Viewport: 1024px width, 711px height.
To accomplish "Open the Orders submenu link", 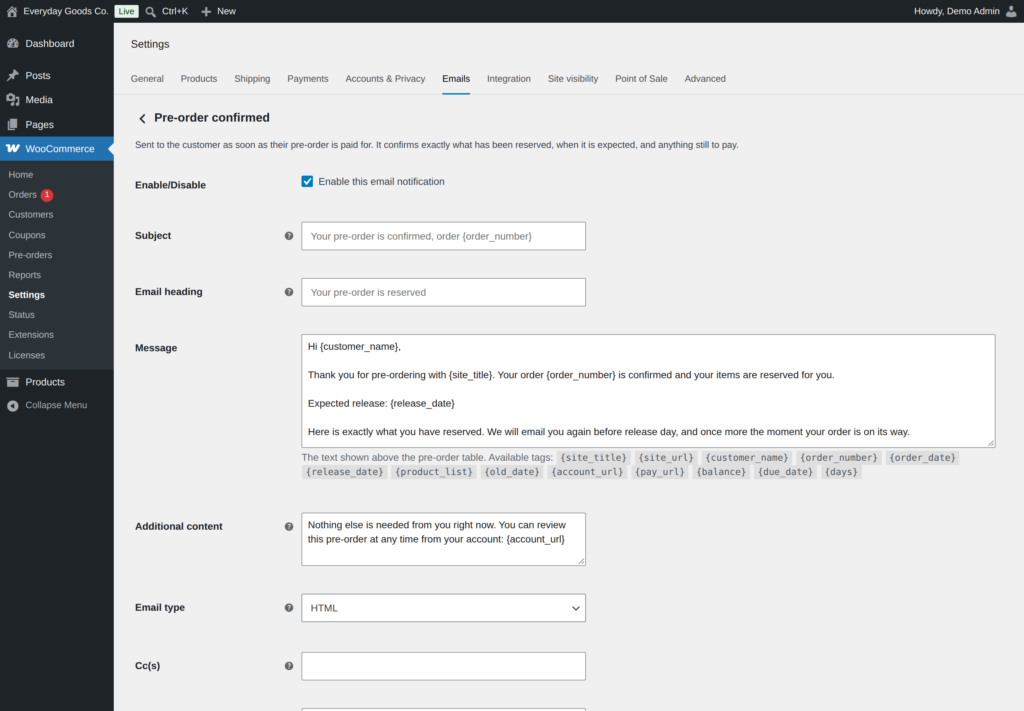I will [x=22, y=195].
